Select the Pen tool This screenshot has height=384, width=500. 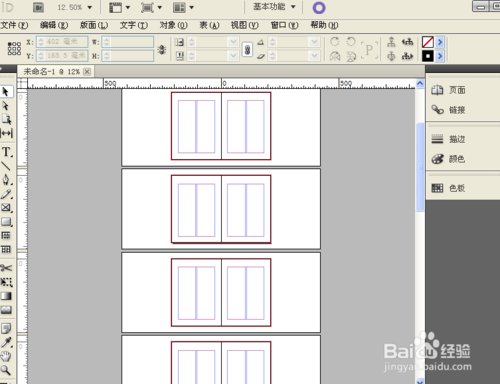(6, 180)
